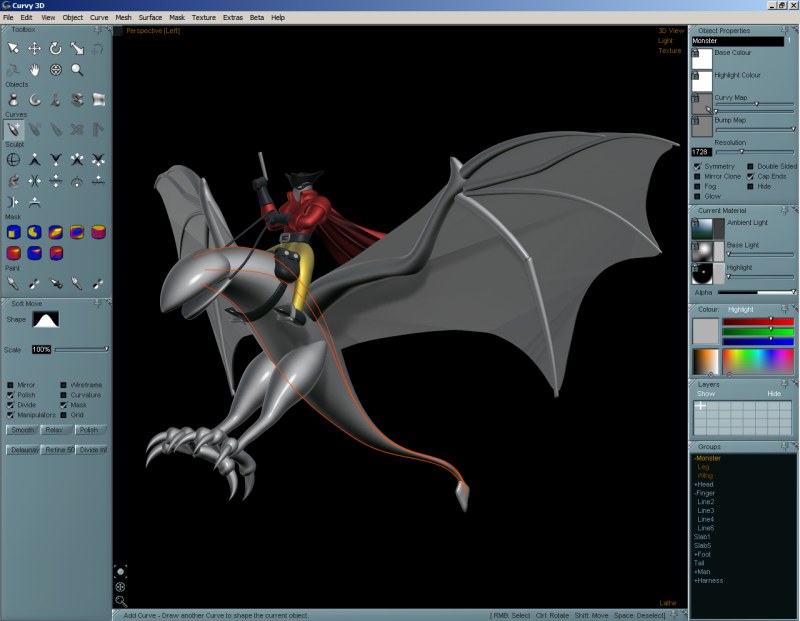
Task: Activate the Draw Curve tool under Curves
Action: (13, 128)
